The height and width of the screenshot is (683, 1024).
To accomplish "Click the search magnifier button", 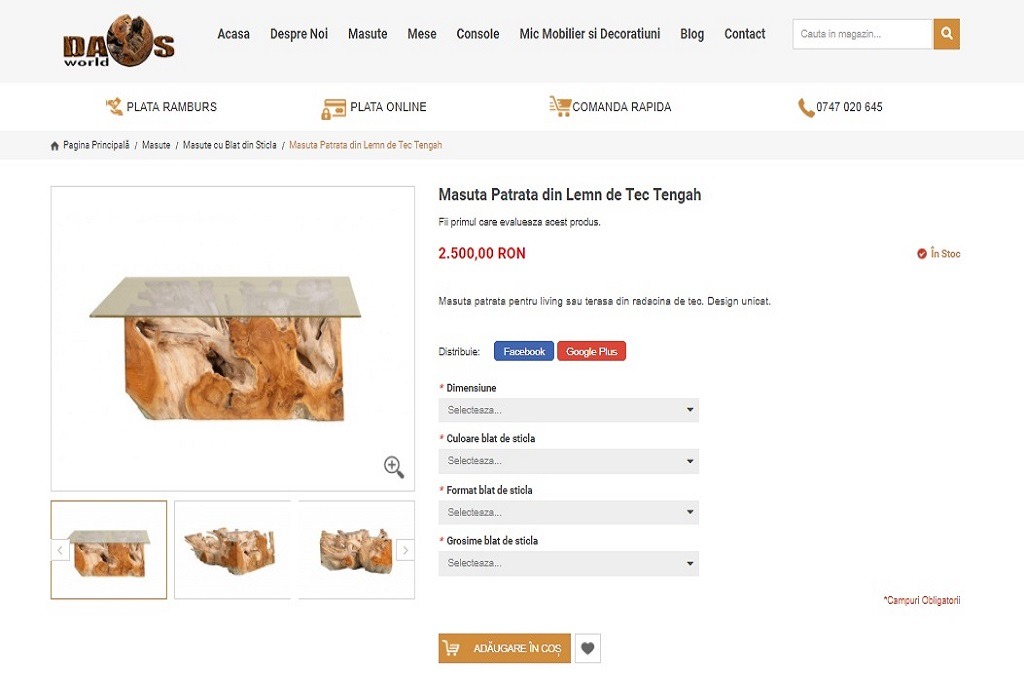I will 946,34.
